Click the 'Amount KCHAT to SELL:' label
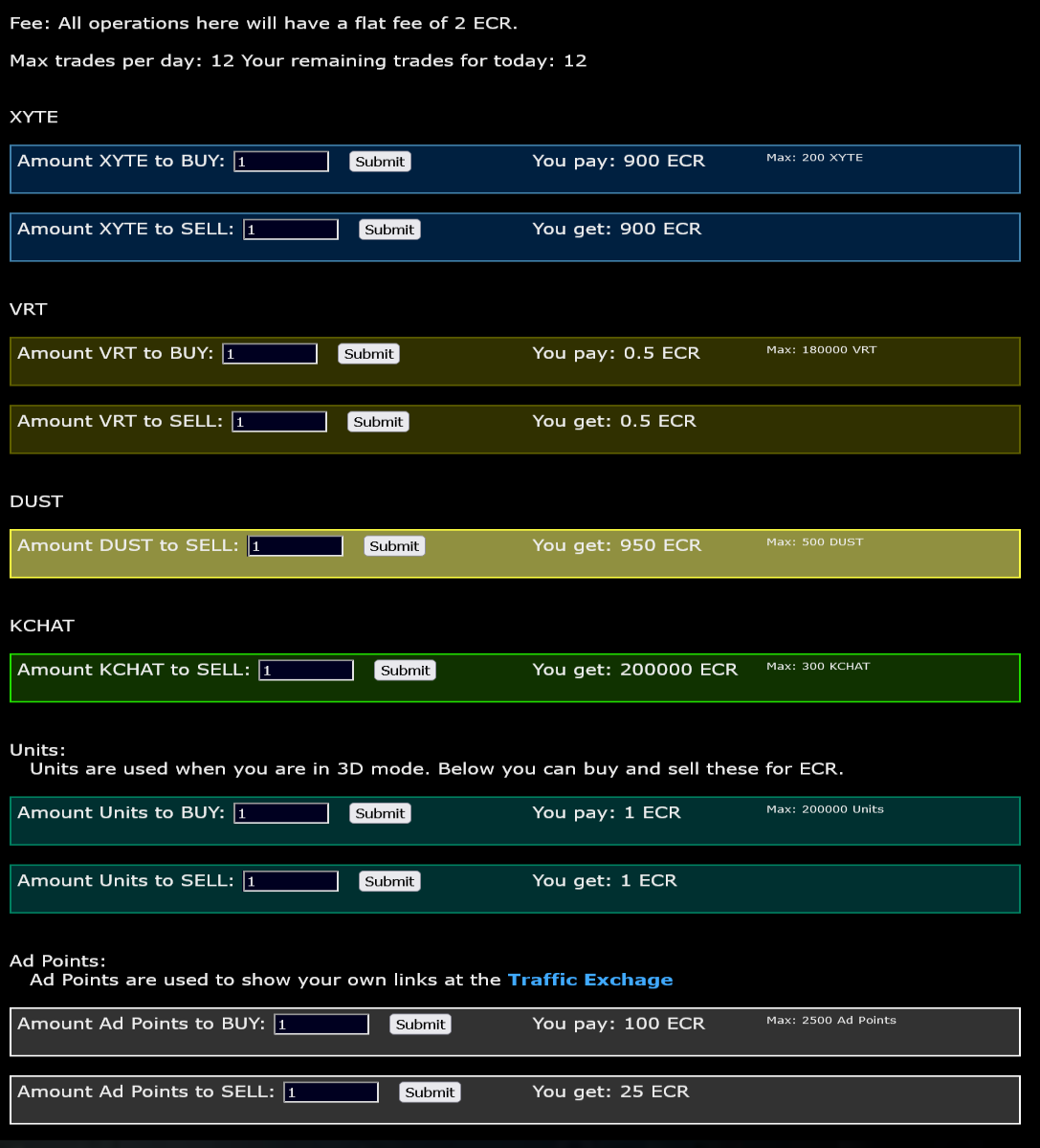This screenshot has height=1148, width=1040. (x=134, y=670)
